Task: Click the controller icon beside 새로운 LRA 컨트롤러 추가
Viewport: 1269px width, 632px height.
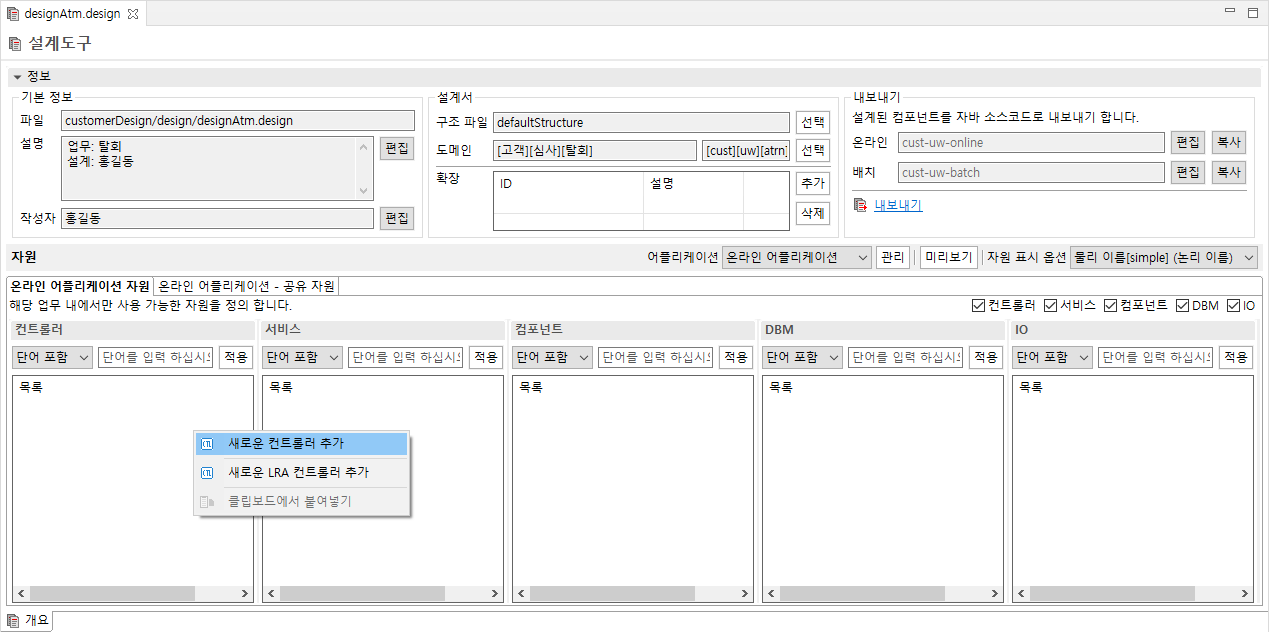Action: coord(208,471)
